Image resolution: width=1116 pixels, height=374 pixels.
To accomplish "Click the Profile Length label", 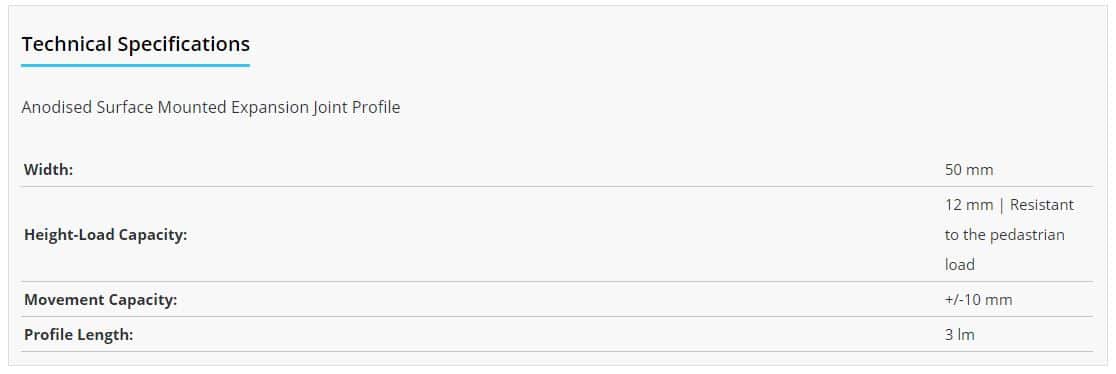I will click(78, 335).
